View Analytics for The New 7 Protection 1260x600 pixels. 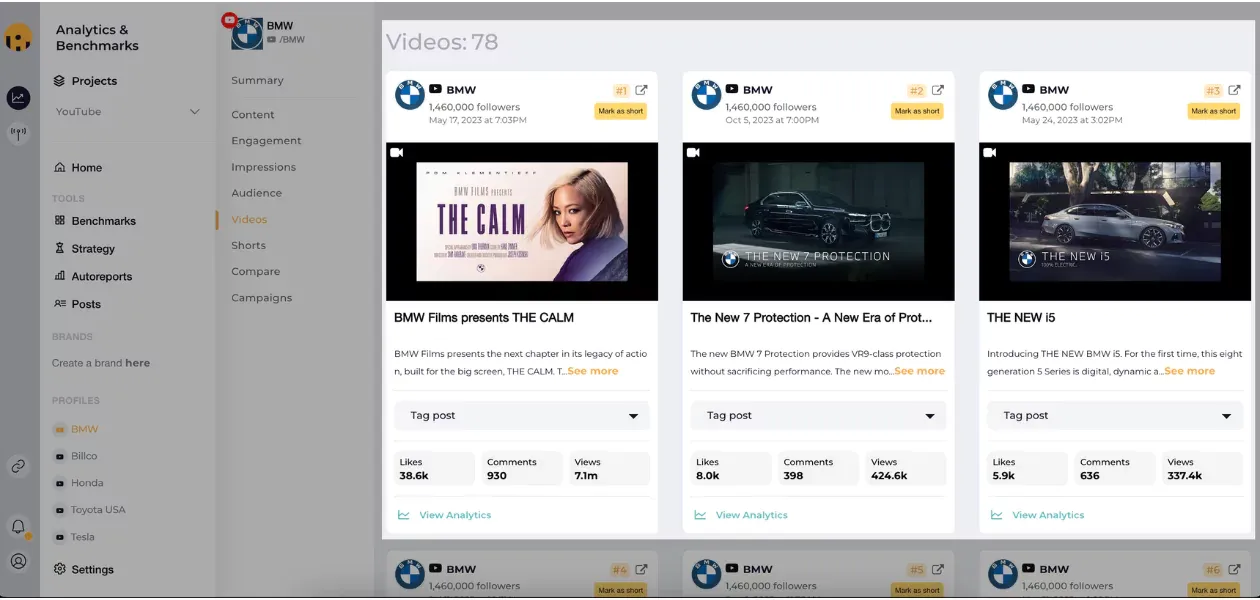[x=751, y=515]
